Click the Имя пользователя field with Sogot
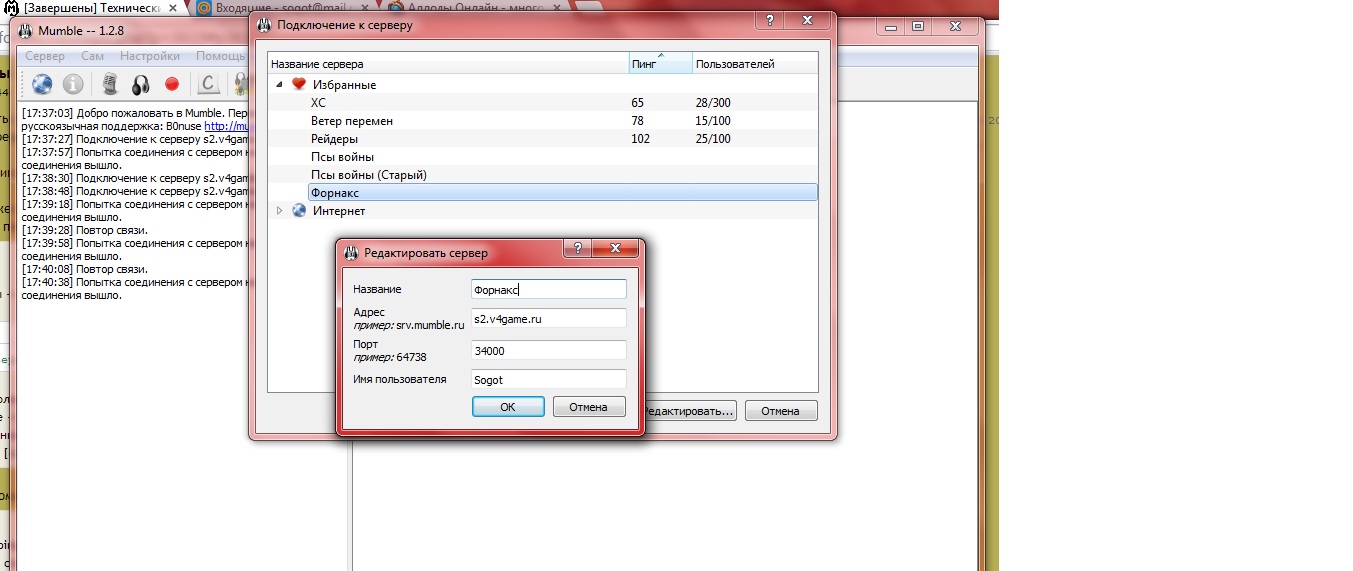This screenshot has height=571, width=1353. (x=548, y=379)
